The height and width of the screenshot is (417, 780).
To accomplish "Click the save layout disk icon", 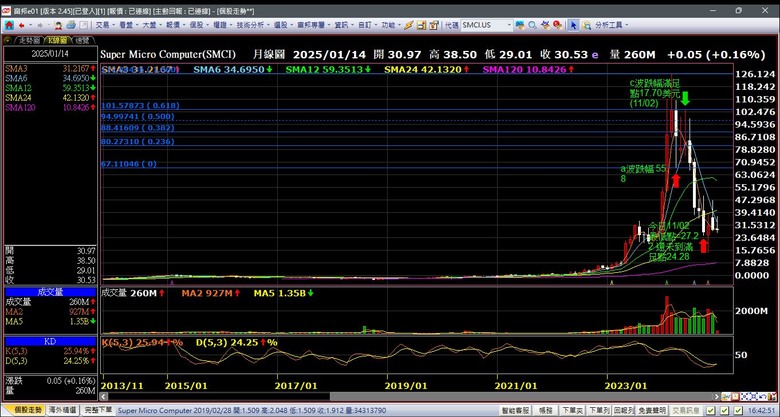I will tap(421, 25).
